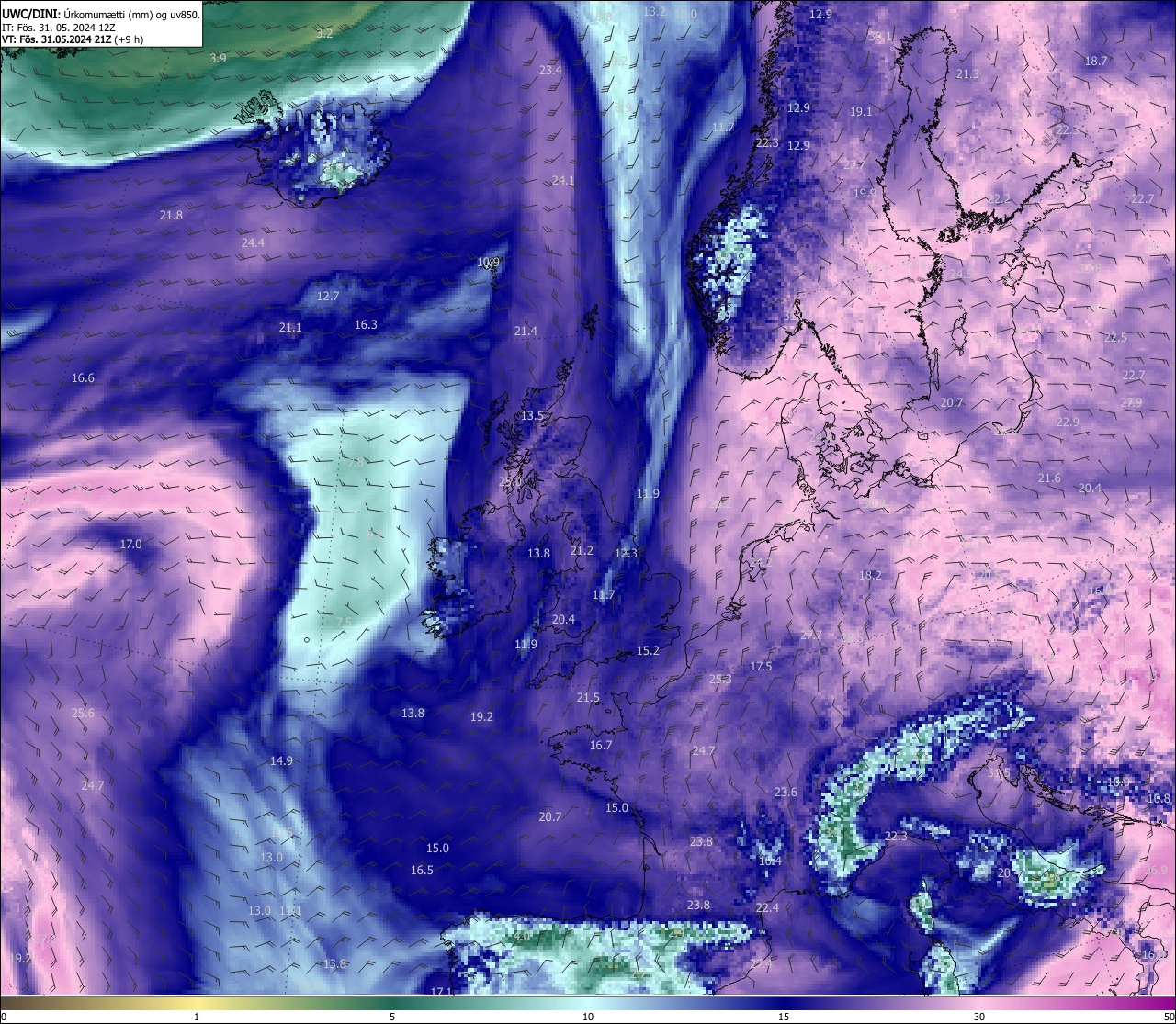Select the 19.9 value label

pos(865,193)
